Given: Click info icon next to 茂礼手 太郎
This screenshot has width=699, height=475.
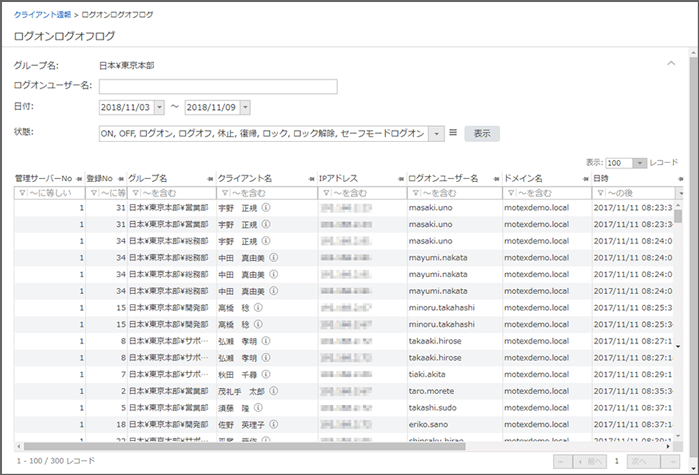Looking at the screenshot, I should point(275,390).
